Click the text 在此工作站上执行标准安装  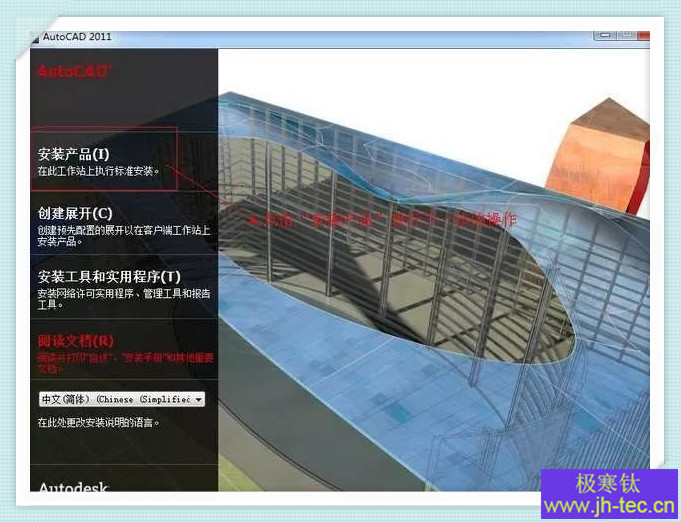98,171
